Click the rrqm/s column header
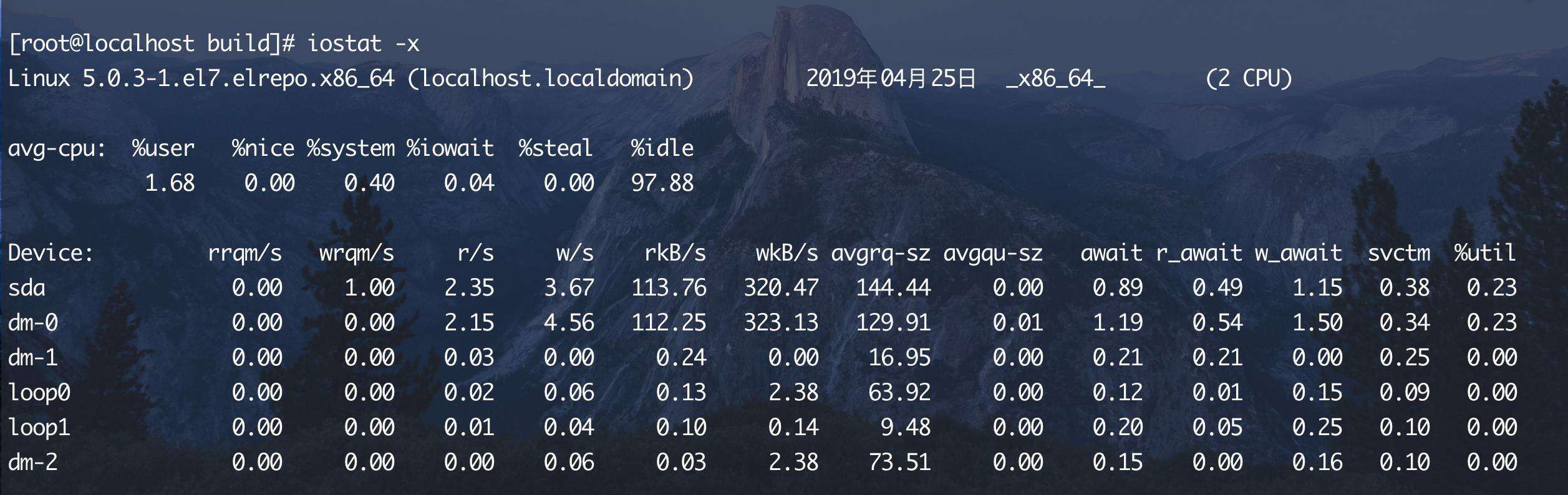Image resolution: width=1568 pixels, height=495 pixels. pyautogui.click(x=245, y=254)
